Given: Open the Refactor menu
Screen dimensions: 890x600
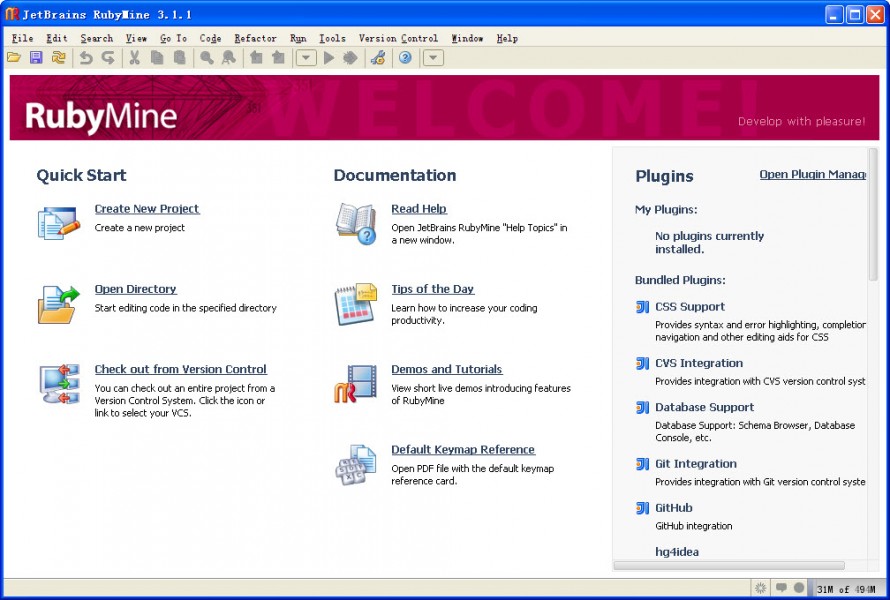Looking at the screenshot, I should click(255, 38).
